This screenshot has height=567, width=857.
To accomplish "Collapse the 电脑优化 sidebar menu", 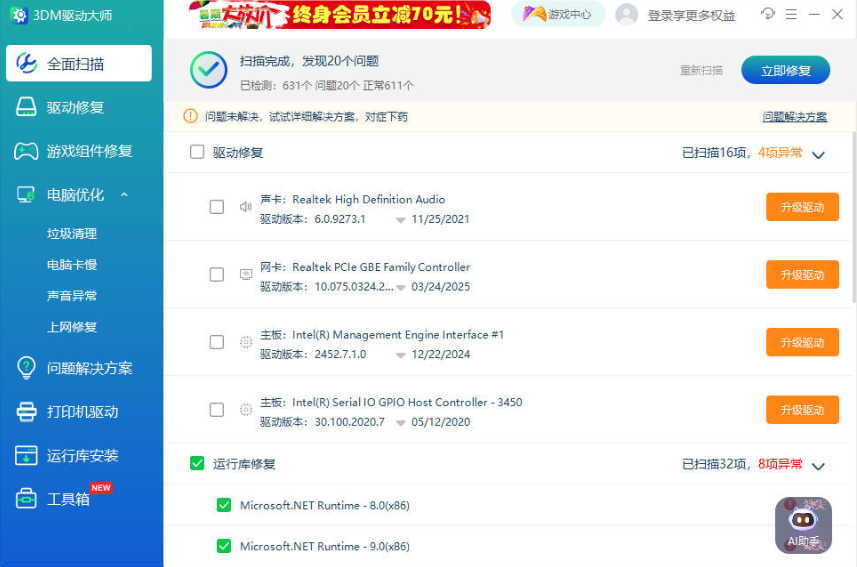I will coord(124,195).
